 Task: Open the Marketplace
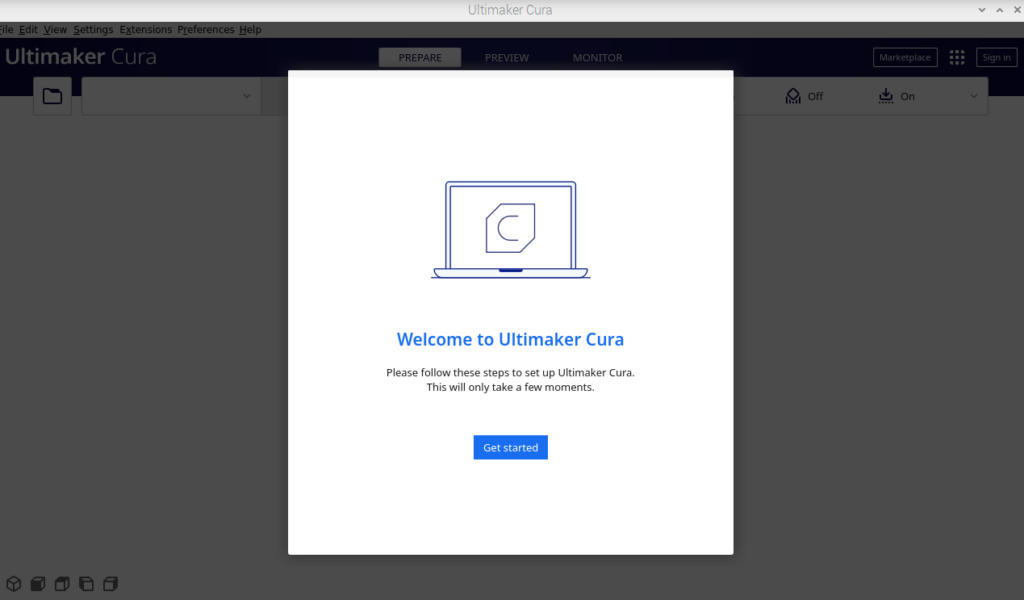pos(905,58)
